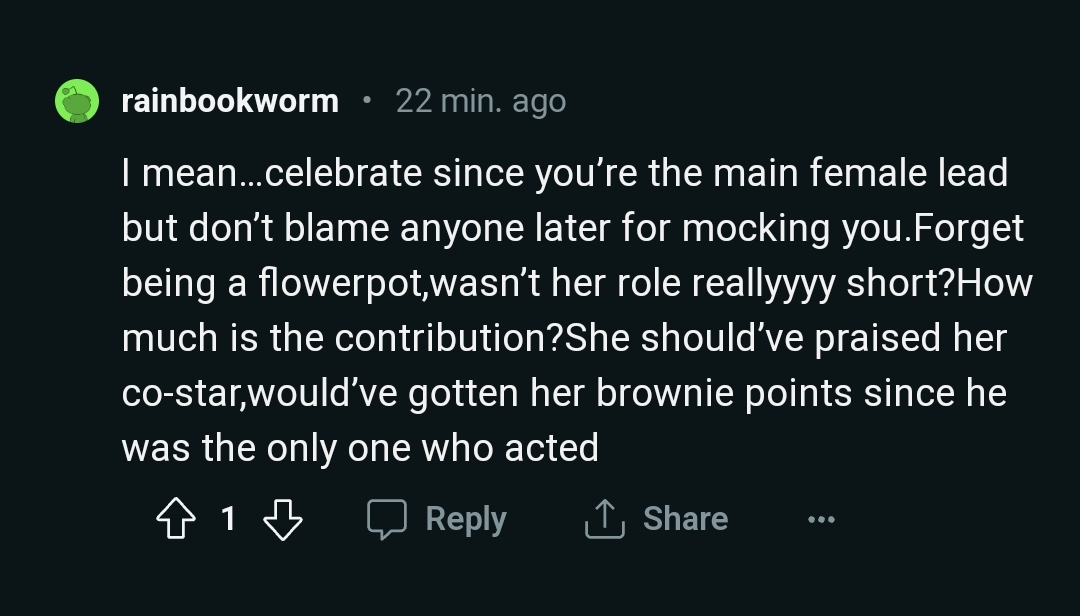This screenshot has width=1080, height=616.
Task: Click the last line 'was the only one who acted'
Action: pos(360,448)
